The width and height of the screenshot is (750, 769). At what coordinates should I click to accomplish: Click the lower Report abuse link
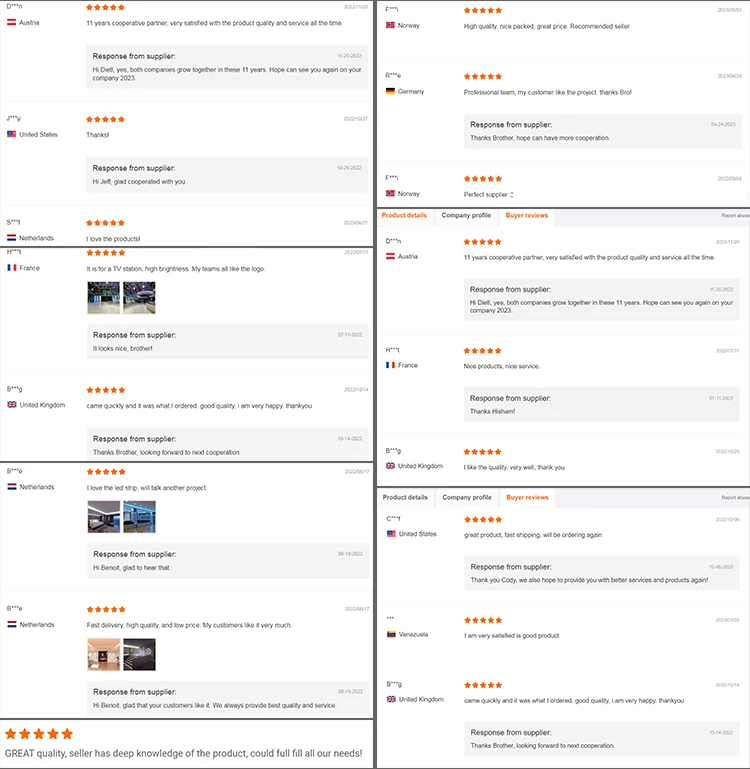tap(735, 497)
